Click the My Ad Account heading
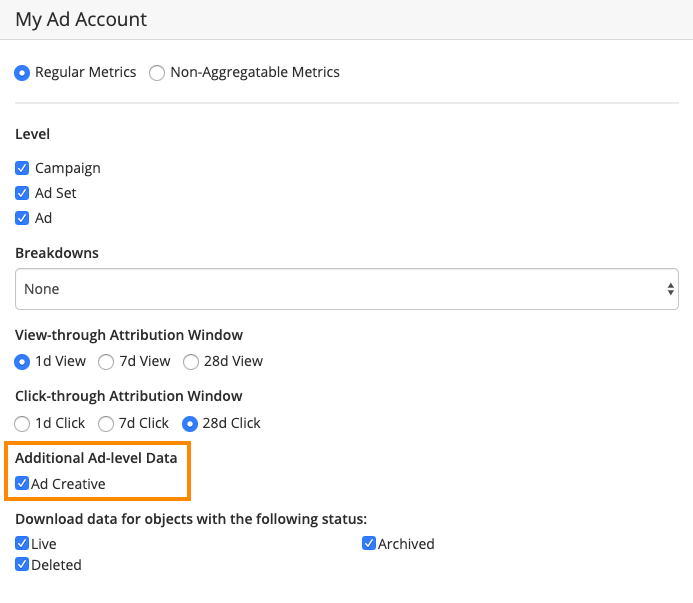Viewport: 693px width, 603px height. point(81,20)
